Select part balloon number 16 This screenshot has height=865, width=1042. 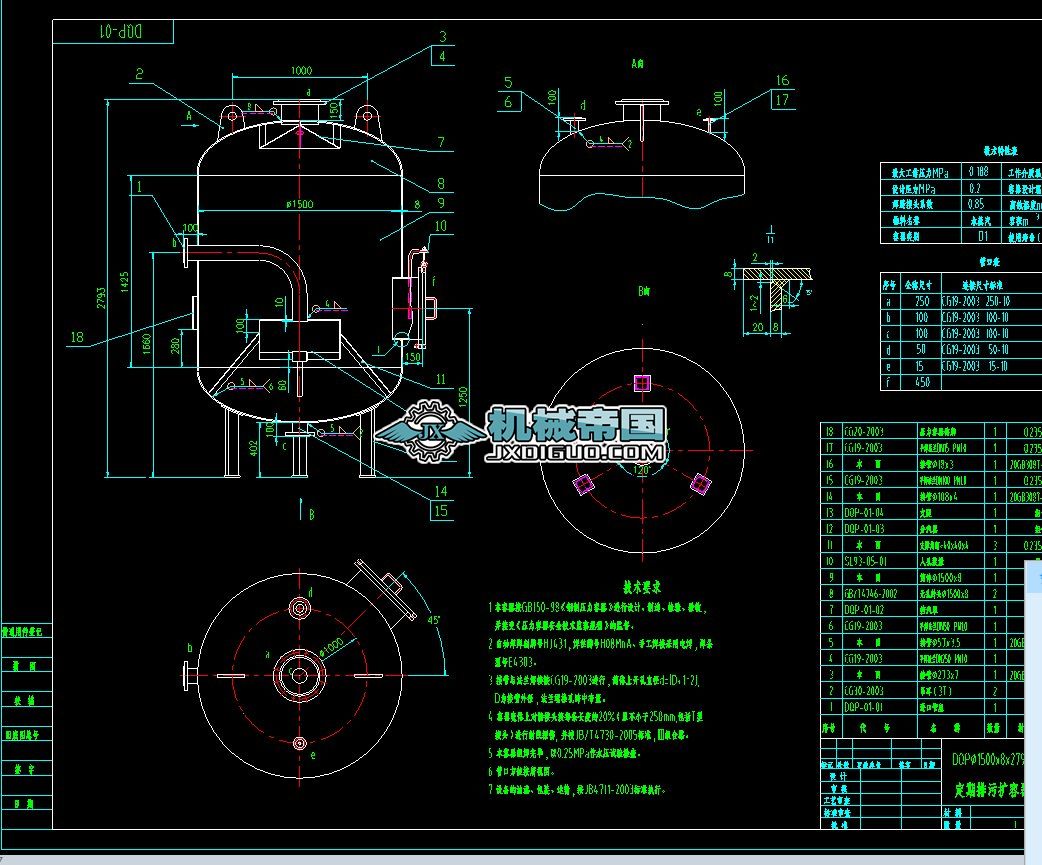coord(782,81)
